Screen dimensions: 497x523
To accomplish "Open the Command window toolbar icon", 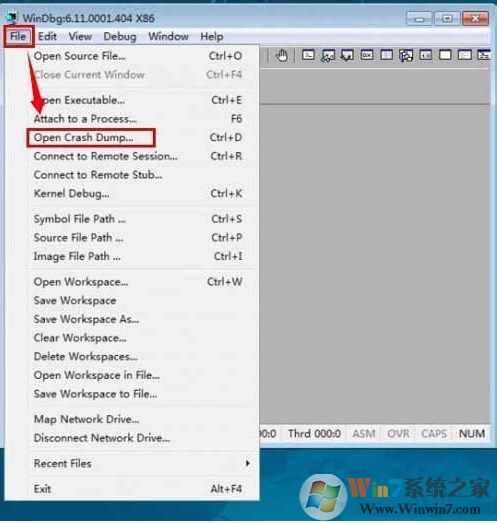I will [308, 55].
